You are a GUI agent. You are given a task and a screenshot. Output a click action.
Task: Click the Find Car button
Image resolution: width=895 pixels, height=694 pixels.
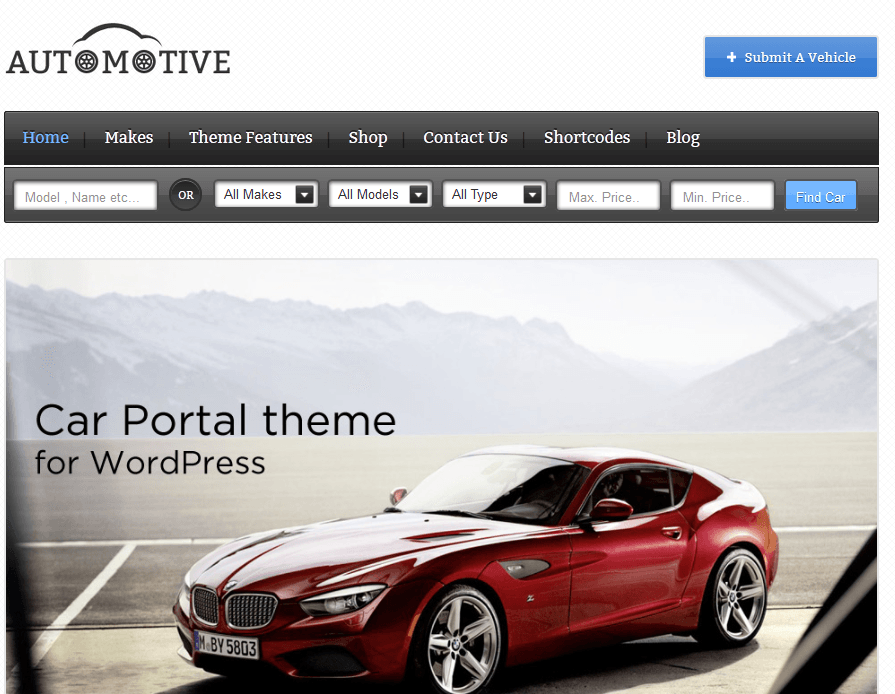(821, 196)
